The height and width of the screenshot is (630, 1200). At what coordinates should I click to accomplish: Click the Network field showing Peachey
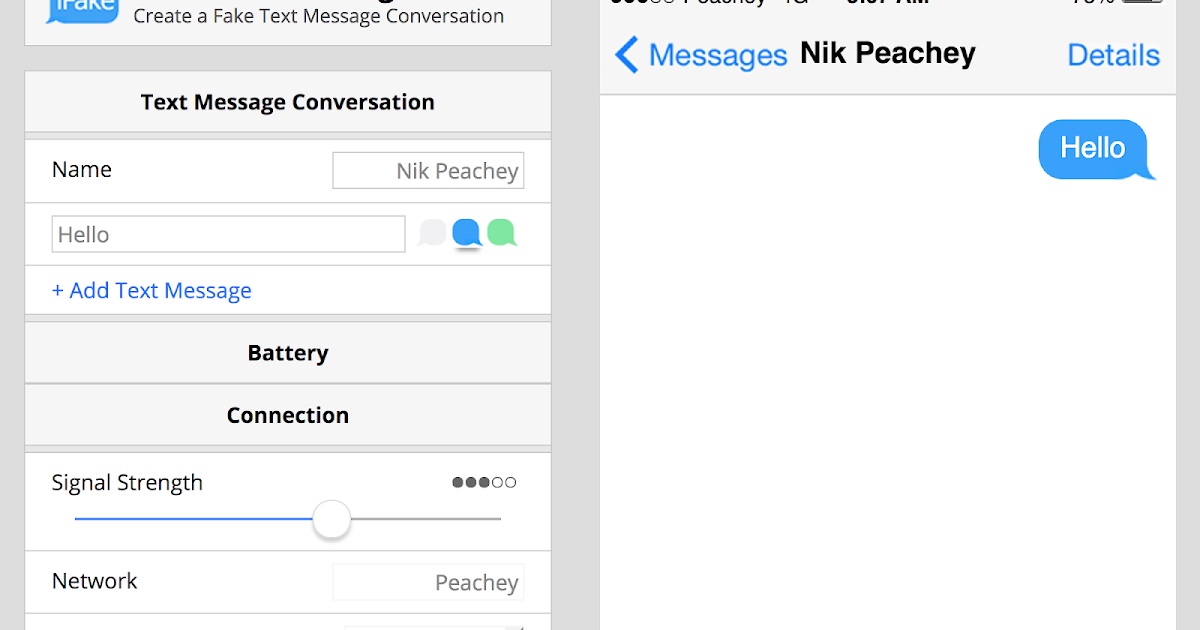pos(428,582)
